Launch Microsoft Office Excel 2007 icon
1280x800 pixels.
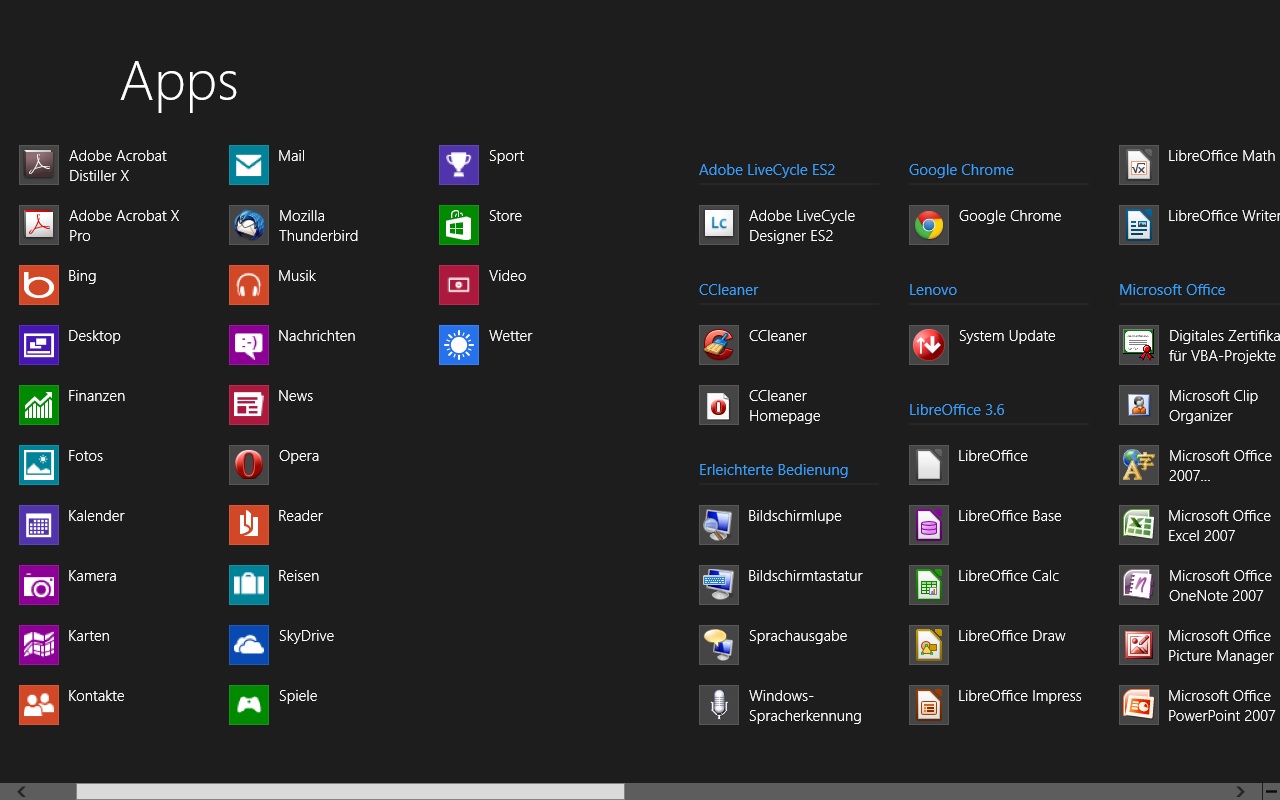1139,525
